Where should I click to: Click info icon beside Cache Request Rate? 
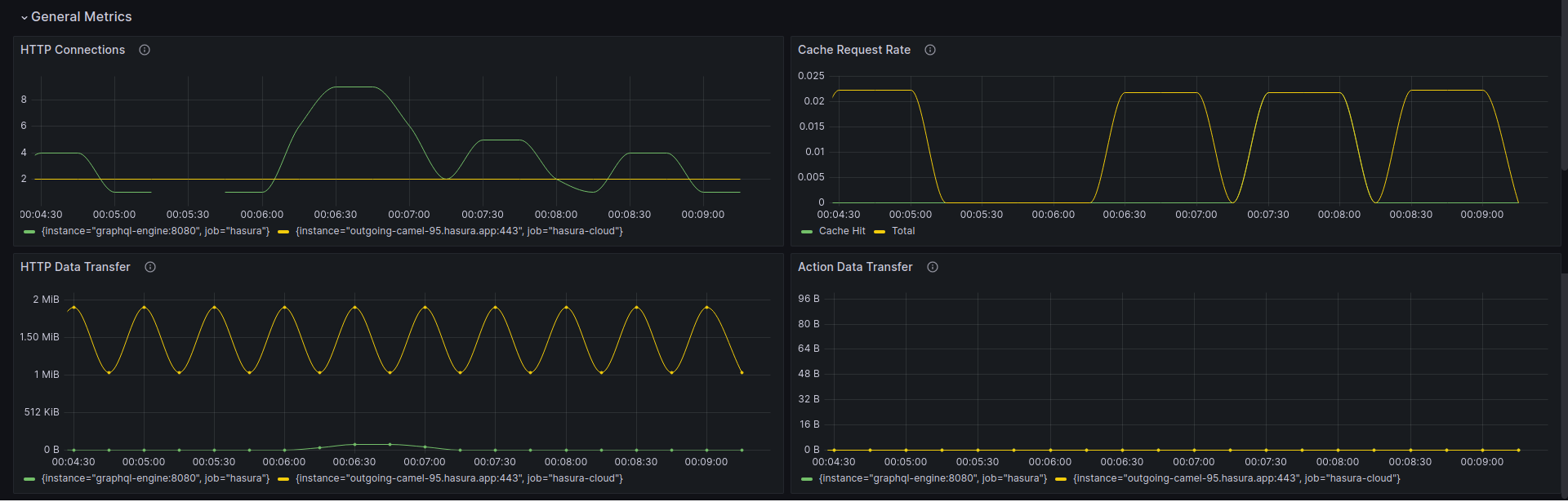point(930,50)
